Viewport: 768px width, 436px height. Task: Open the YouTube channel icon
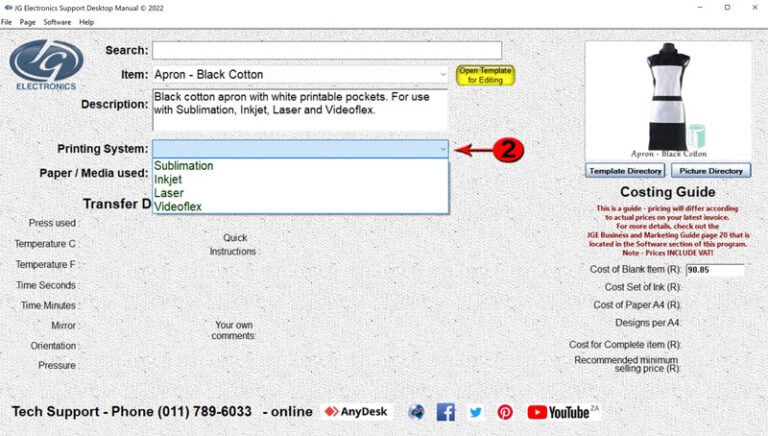562,412
